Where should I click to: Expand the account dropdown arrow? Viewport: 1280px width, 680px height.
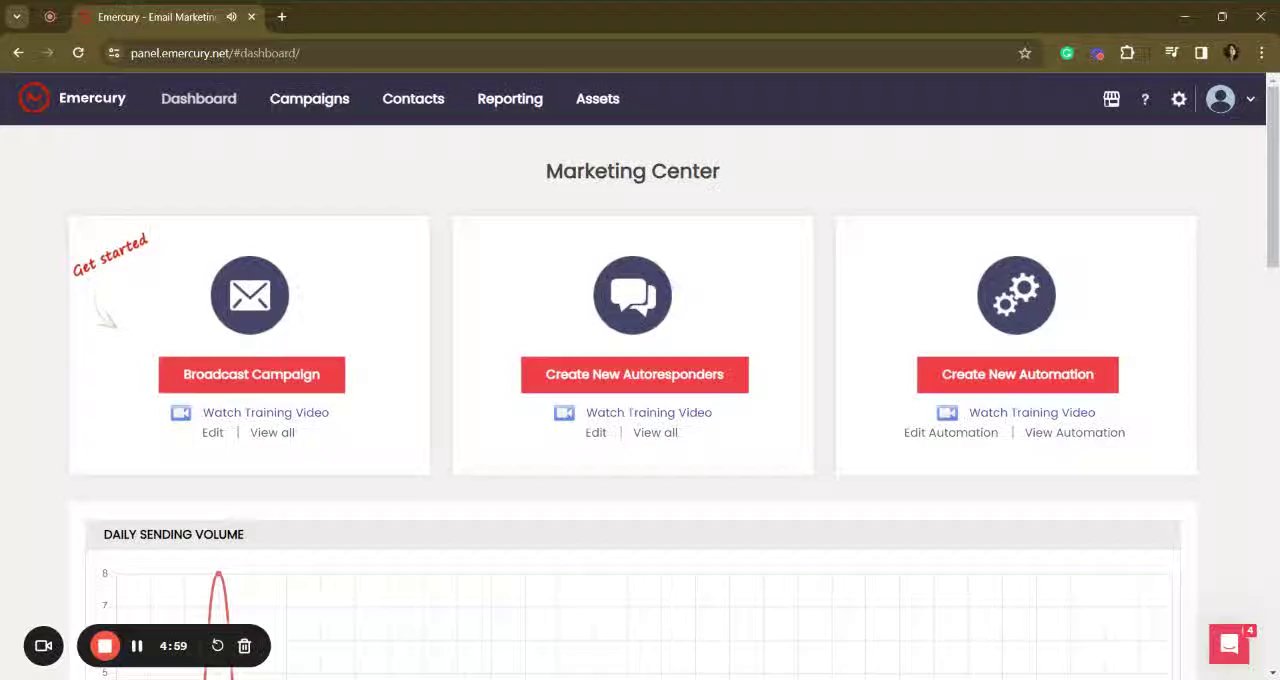tap(1250, 99)
